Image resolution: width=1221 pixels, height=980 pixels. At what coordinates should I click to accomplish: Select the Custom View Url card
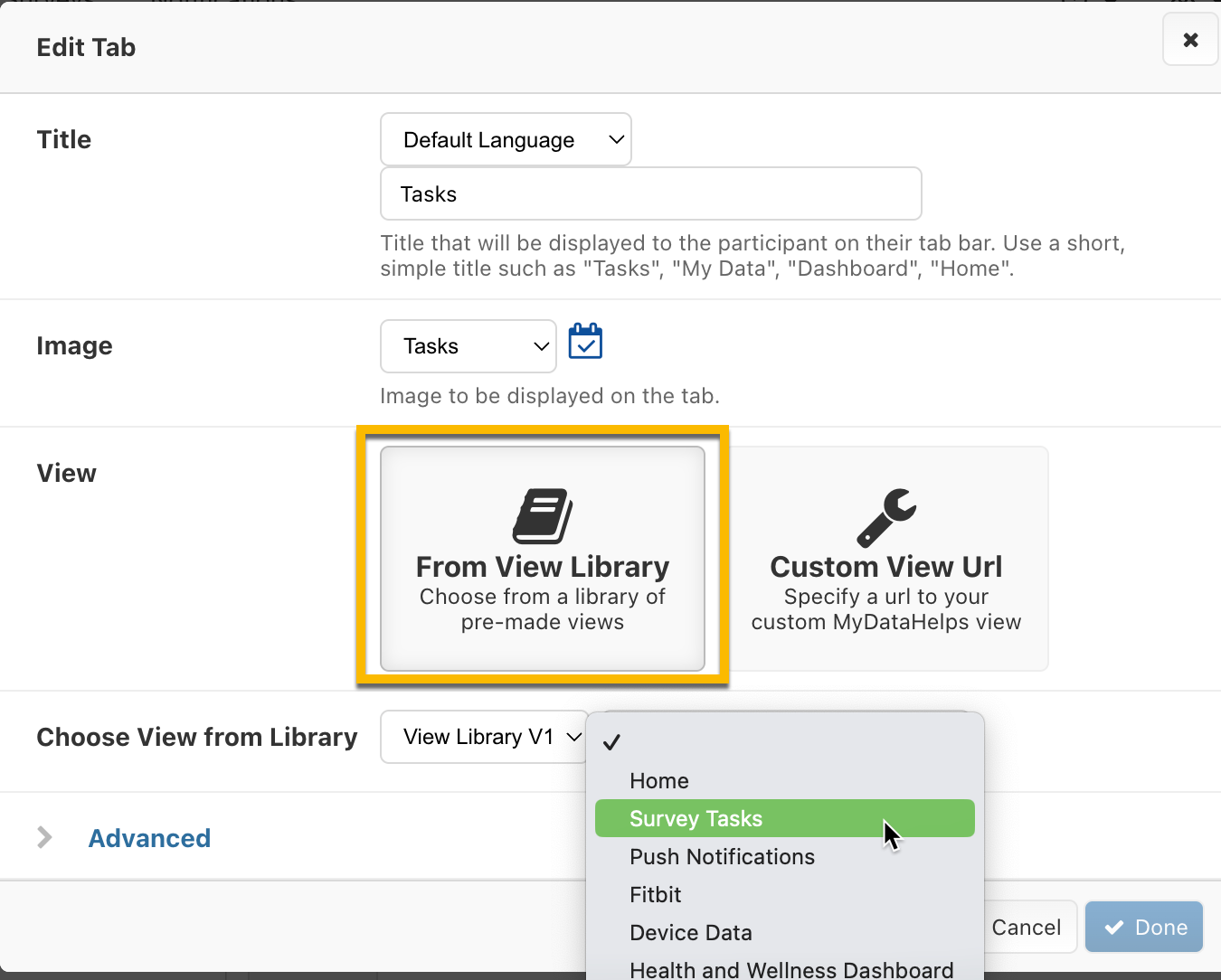(x=886, y=559)
